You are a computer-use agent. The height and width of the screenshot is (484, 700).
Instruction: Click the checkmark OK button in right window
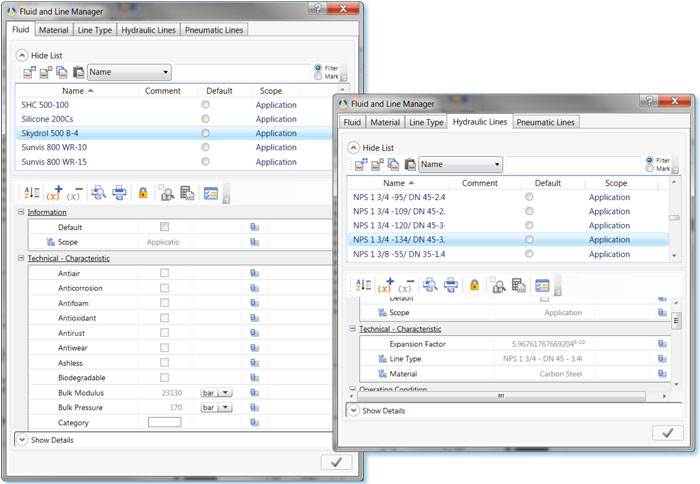pos(668,433)
